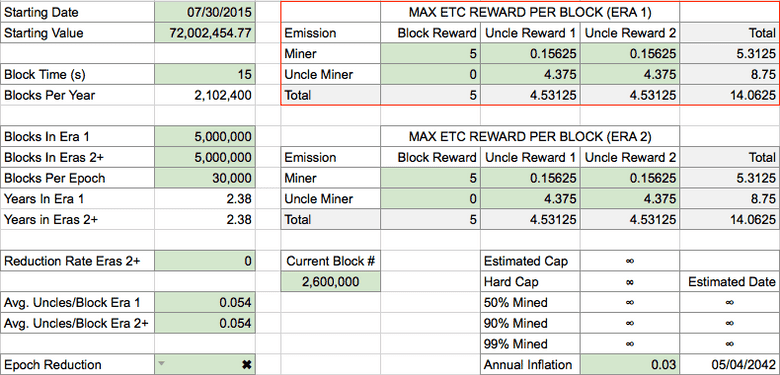
Task: Select the 0.054 value for Avg. Uncles/Block Era 2+
Action: (x=205, y=323)
